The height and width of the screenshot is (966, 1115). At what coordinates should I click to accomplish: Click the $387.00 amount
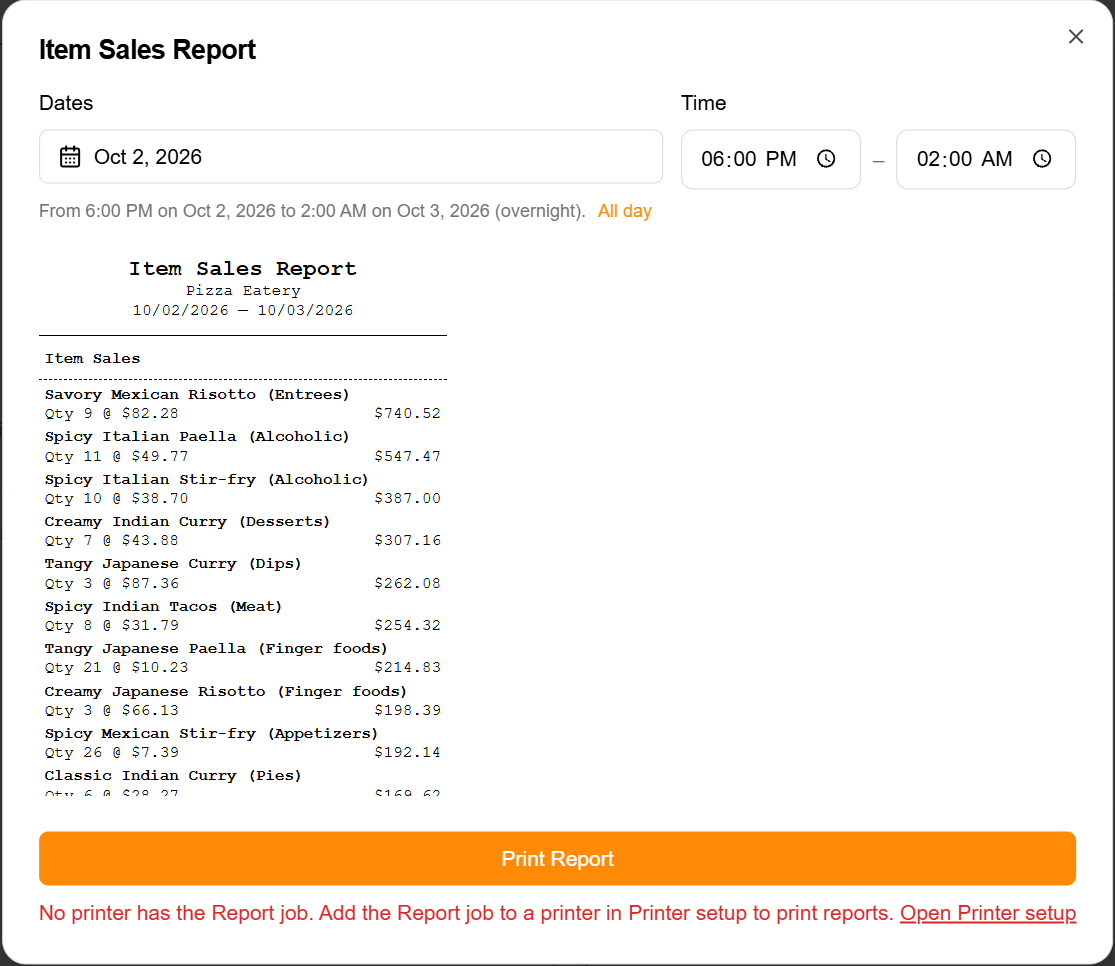tap(407, 498)
